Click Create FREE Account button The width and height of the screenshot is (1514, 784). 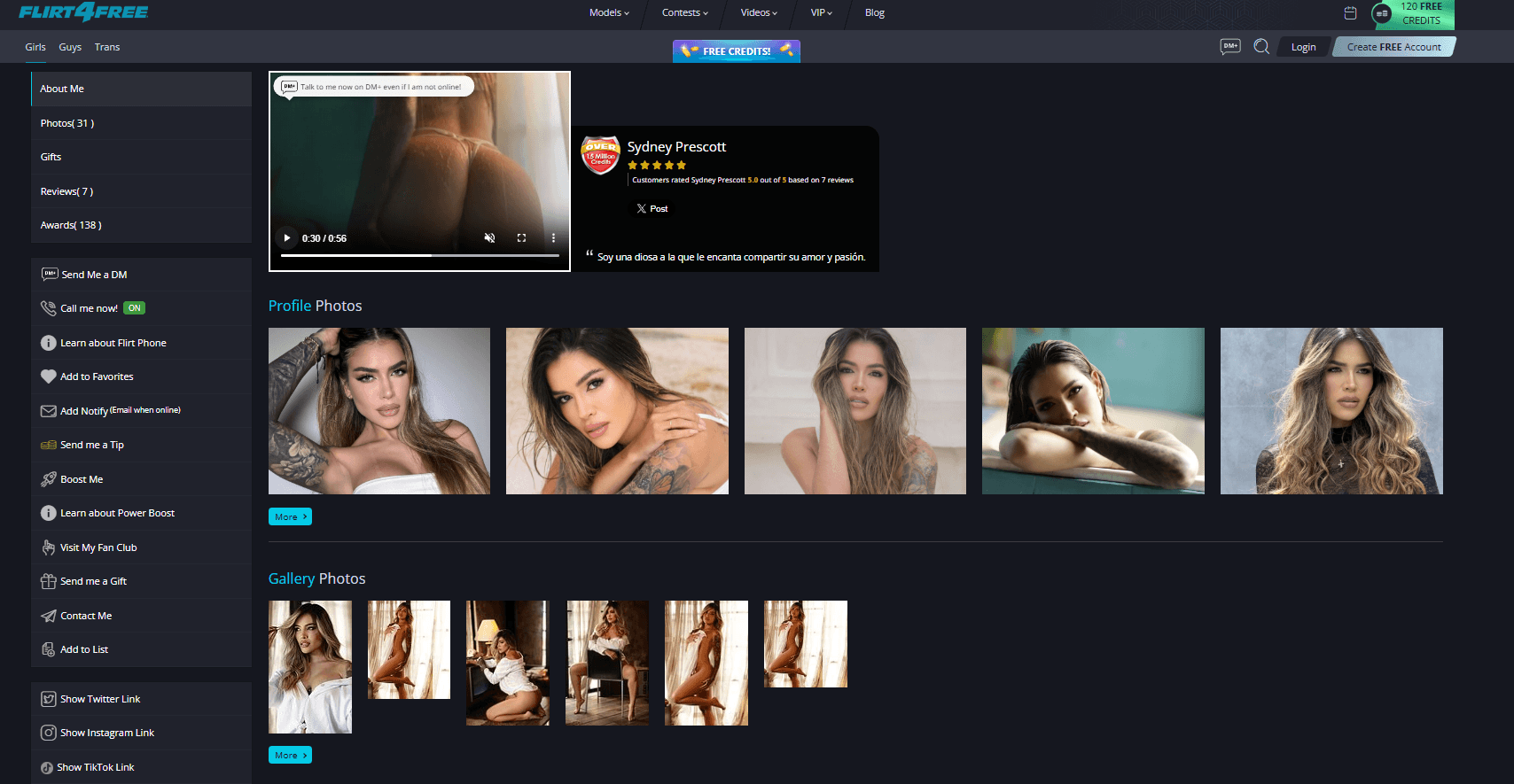pyautogui.click(x=1393, y=47)
